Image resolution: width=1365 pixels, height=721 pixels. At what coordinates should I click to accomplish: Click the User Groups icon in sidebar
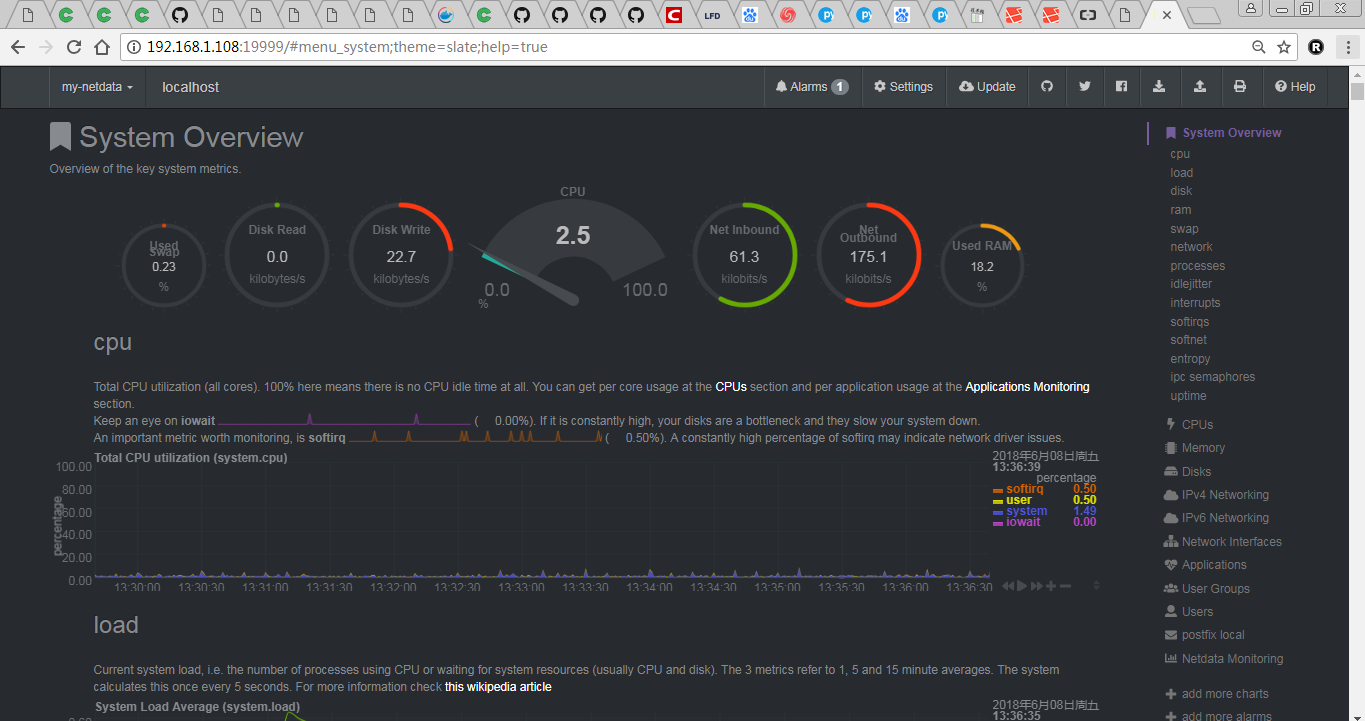point(1172,588)
